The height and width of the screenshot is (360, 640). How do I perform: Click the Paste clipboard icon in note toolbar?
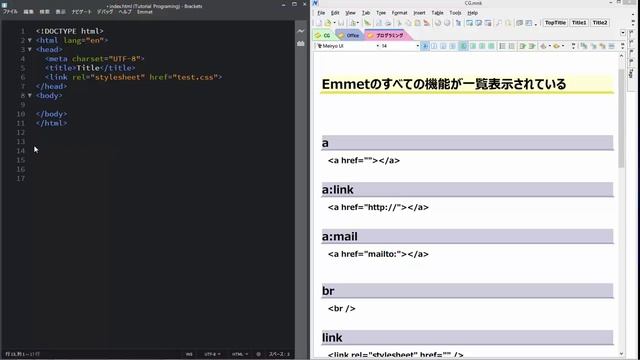coord(417,23)
